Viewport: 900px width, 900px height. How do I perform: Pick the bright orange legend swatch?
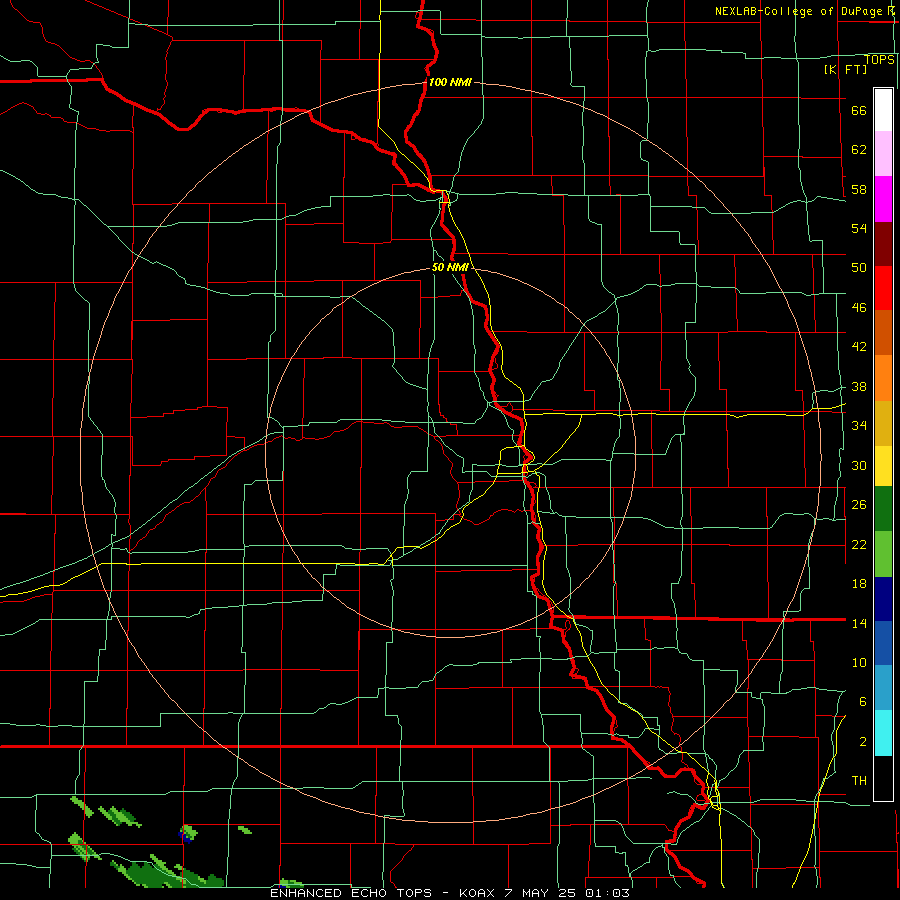(x=883, y=378)
